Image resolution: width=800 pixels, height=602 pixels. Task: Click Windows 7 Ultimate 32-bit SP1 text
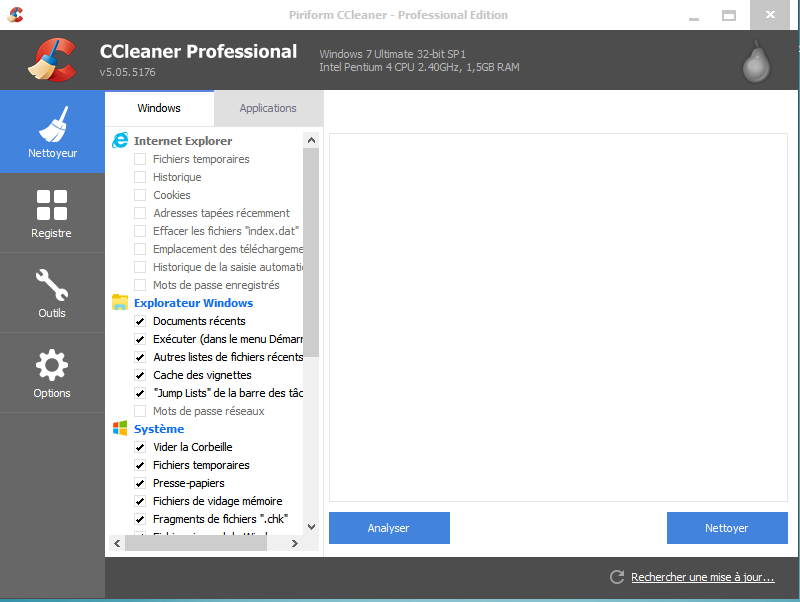(392, 54)
